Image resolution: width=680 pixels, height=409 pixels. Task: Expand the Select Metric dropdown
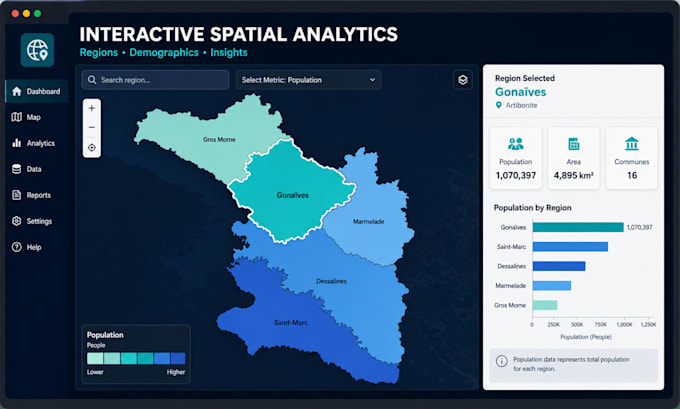308,80
